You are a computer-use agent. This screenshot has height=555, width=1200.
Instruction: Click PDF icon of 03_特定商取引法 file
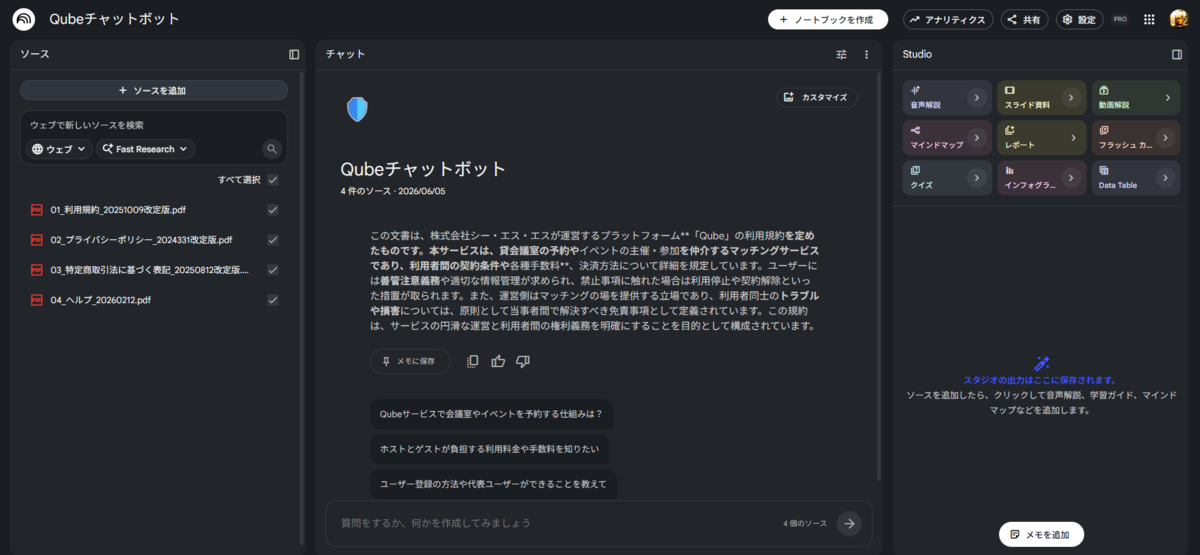coord(37,270)
